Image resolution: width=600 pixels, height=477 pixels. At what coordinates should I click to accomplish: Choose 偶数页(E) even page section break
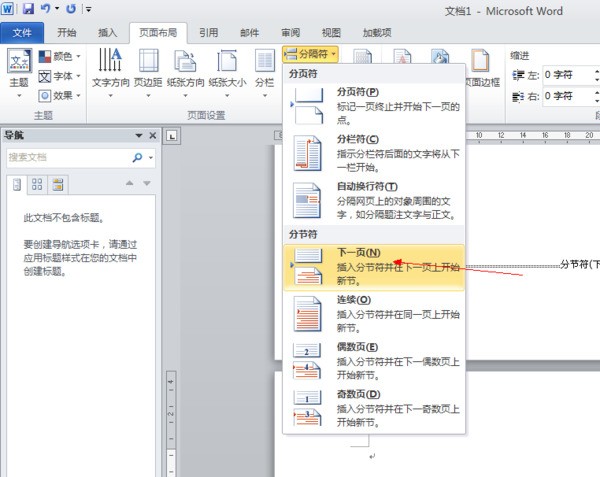click(374, 361)
